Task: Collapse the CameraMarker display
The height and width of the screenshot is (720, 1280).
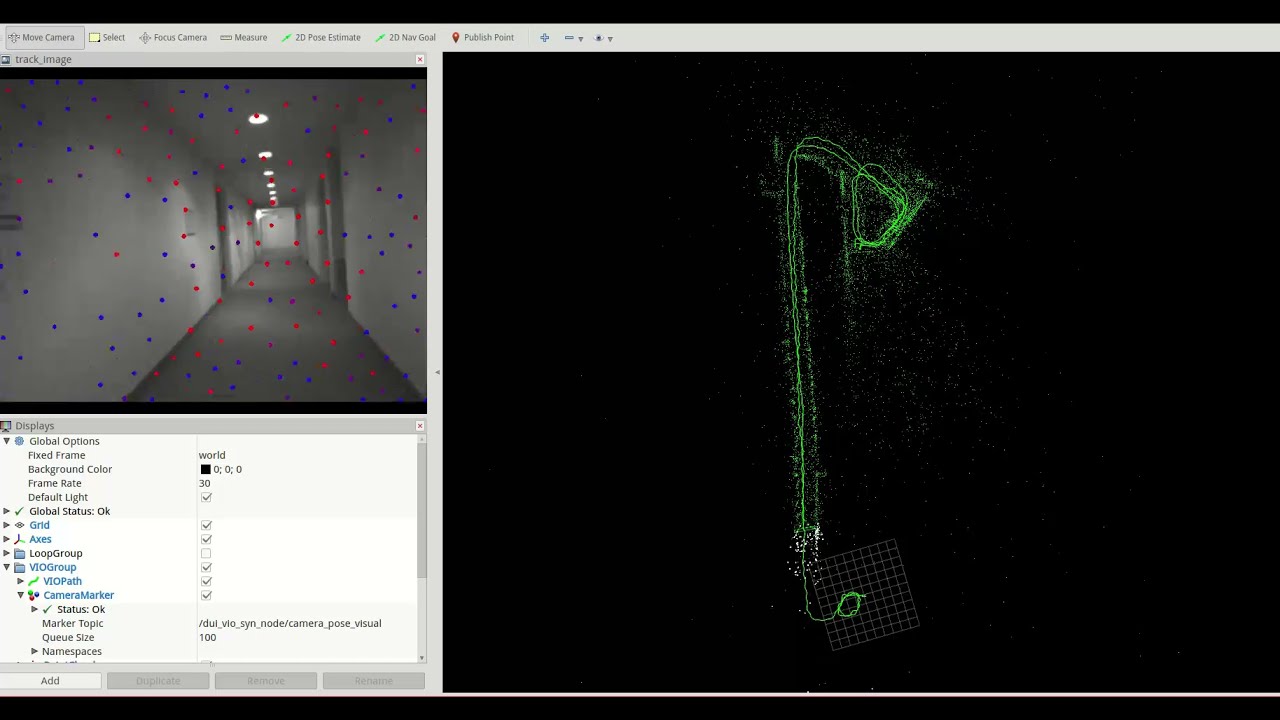Action: coord(20,595)
